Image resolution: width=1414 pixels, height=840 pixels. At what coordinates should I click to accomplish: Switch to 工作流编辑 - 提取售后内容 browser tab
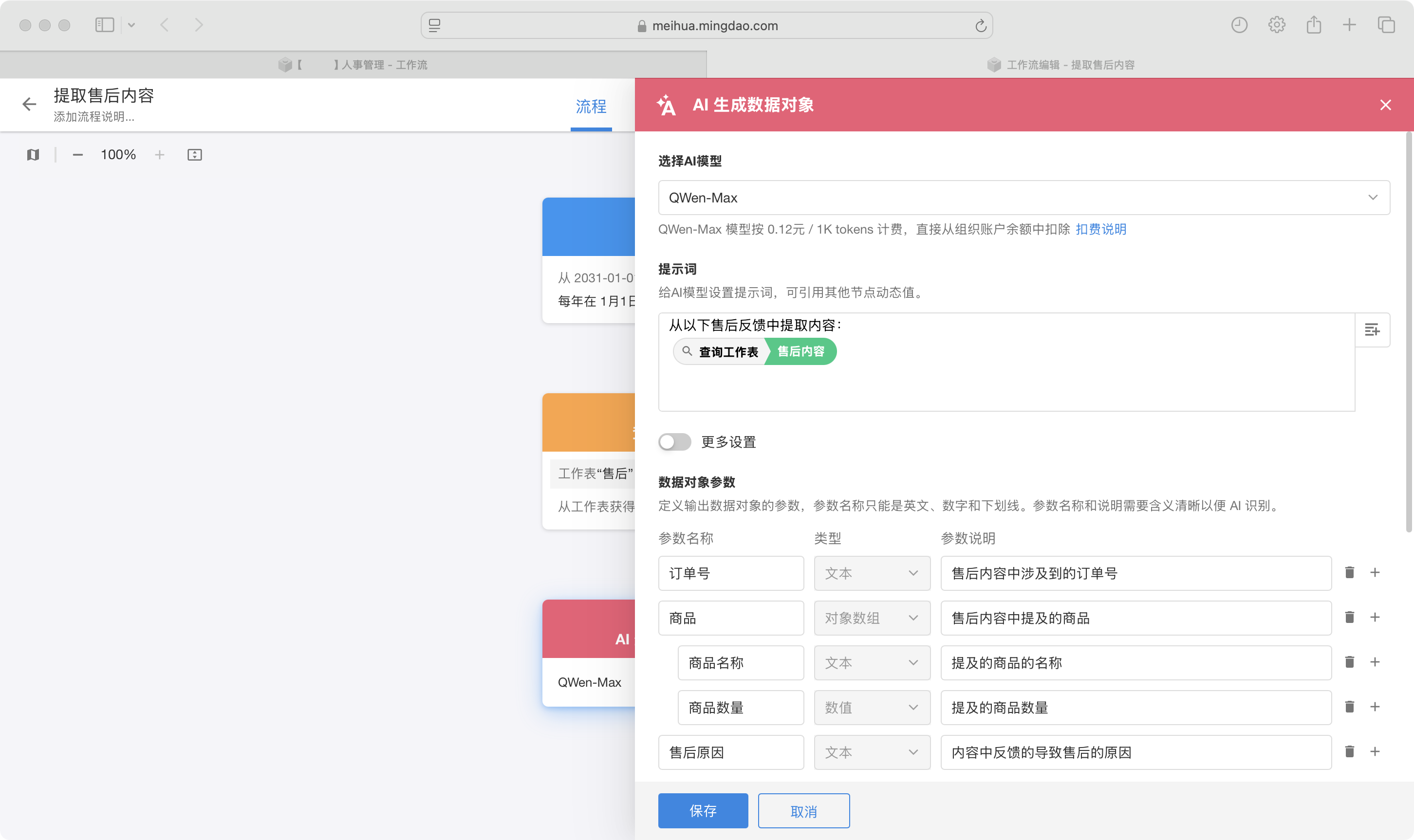[x=1060, y=65]
